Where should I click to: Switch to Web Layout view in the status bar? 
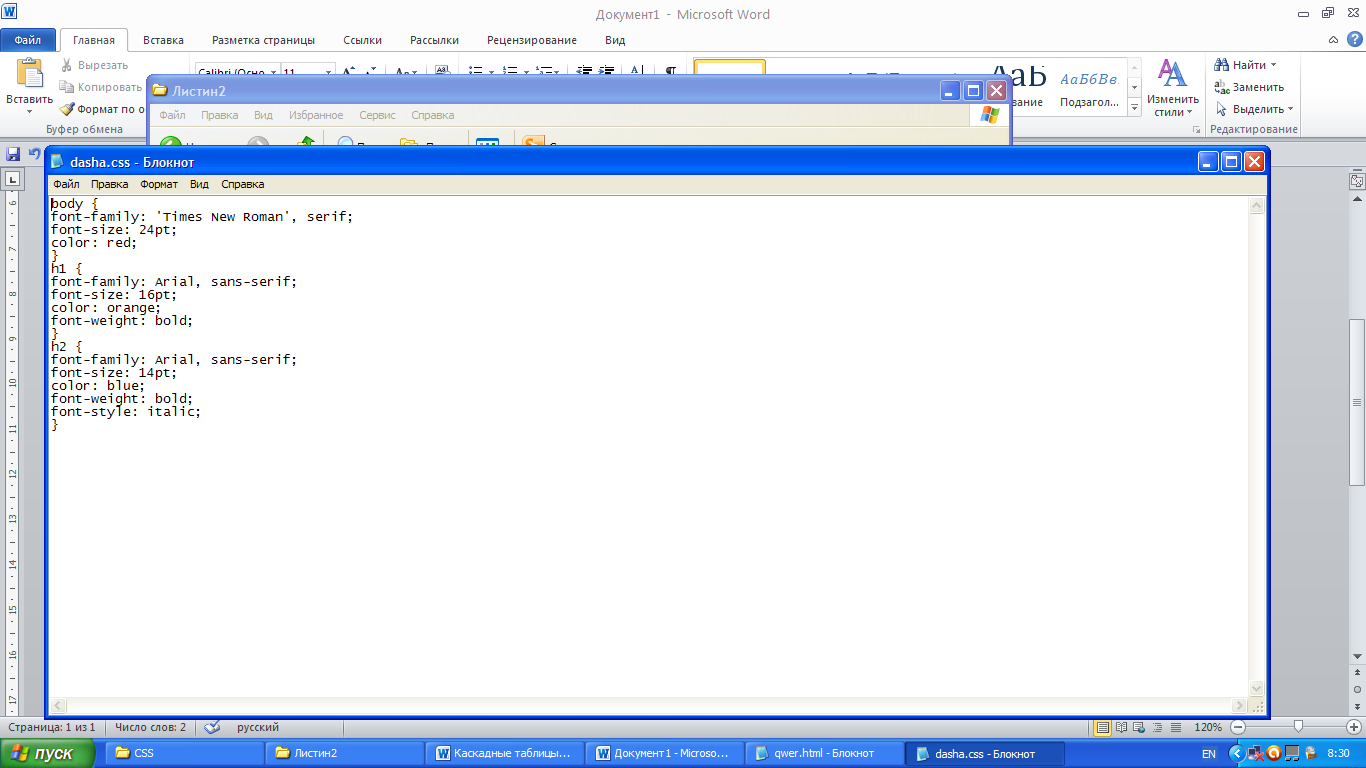coord(1140,727)
